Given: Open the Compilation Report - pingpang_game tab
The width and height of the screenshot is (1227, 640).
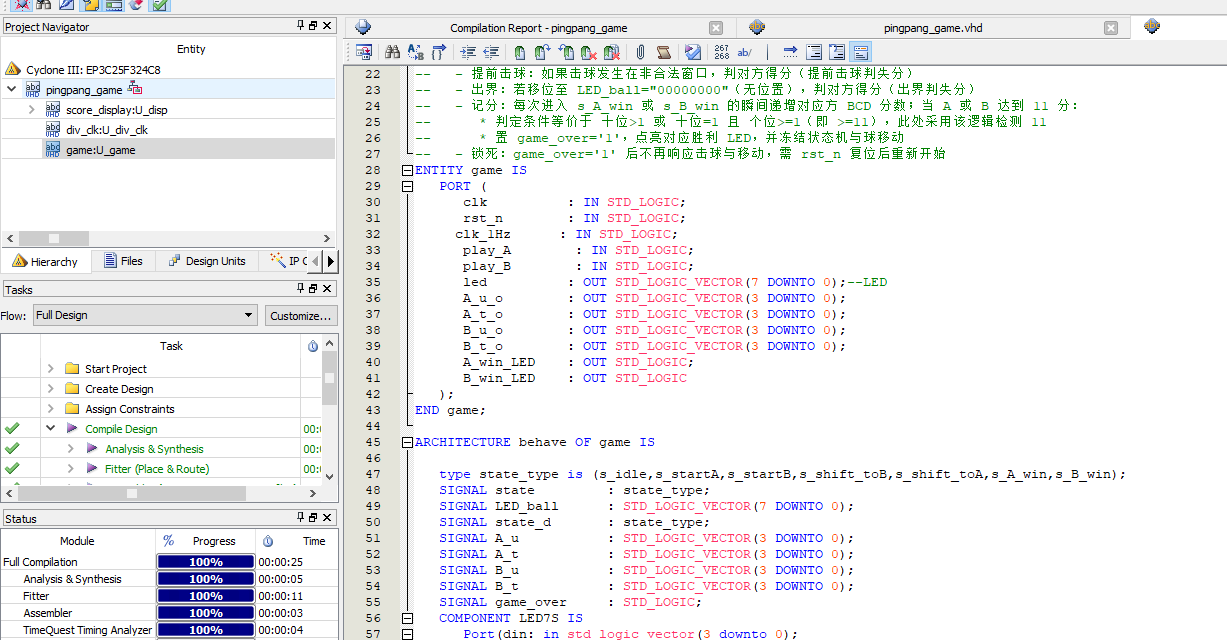Looking at the screenshot, I should coord(538,28).
